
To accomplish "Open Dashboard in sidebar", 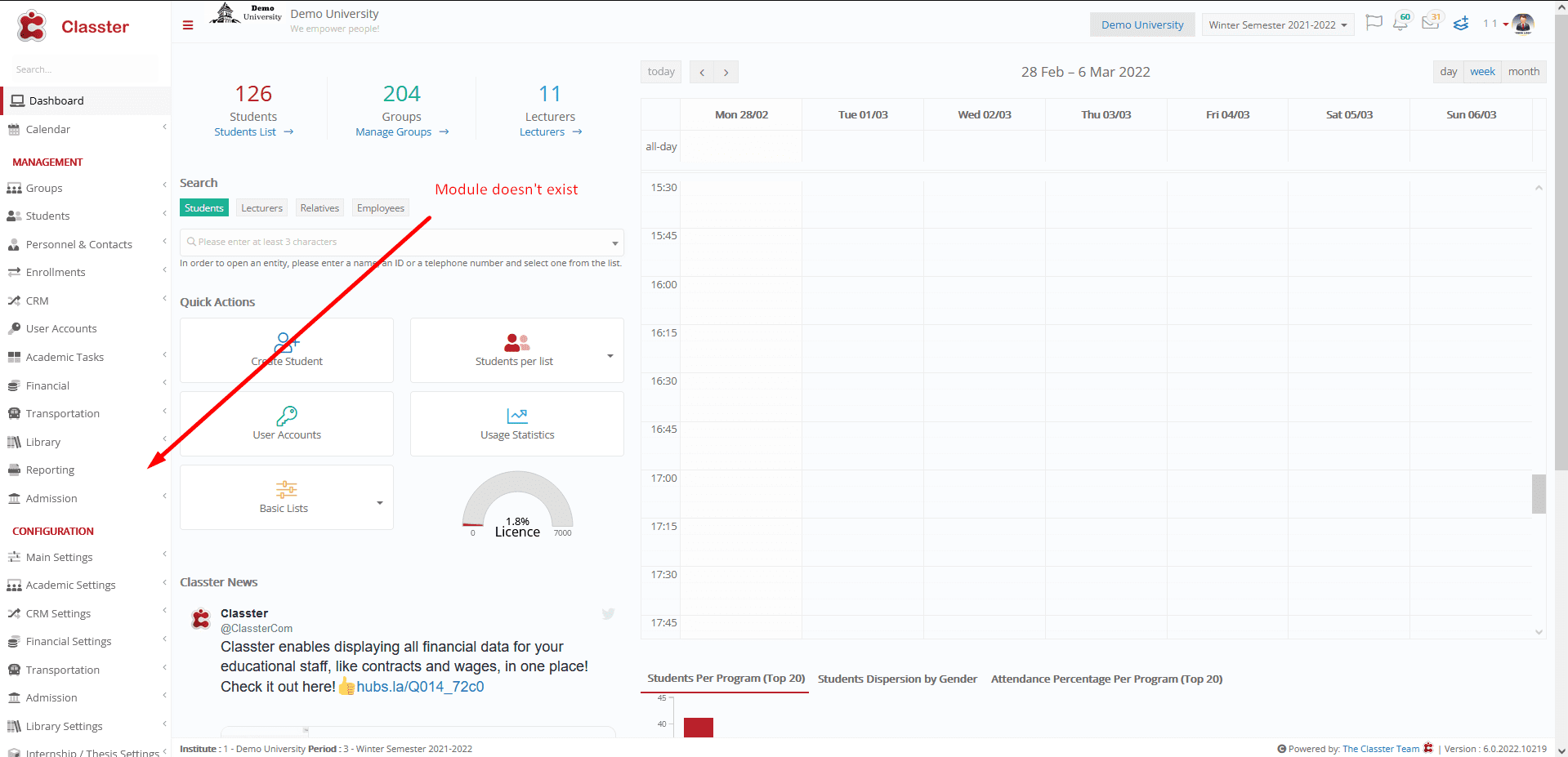I will point(85,100).
